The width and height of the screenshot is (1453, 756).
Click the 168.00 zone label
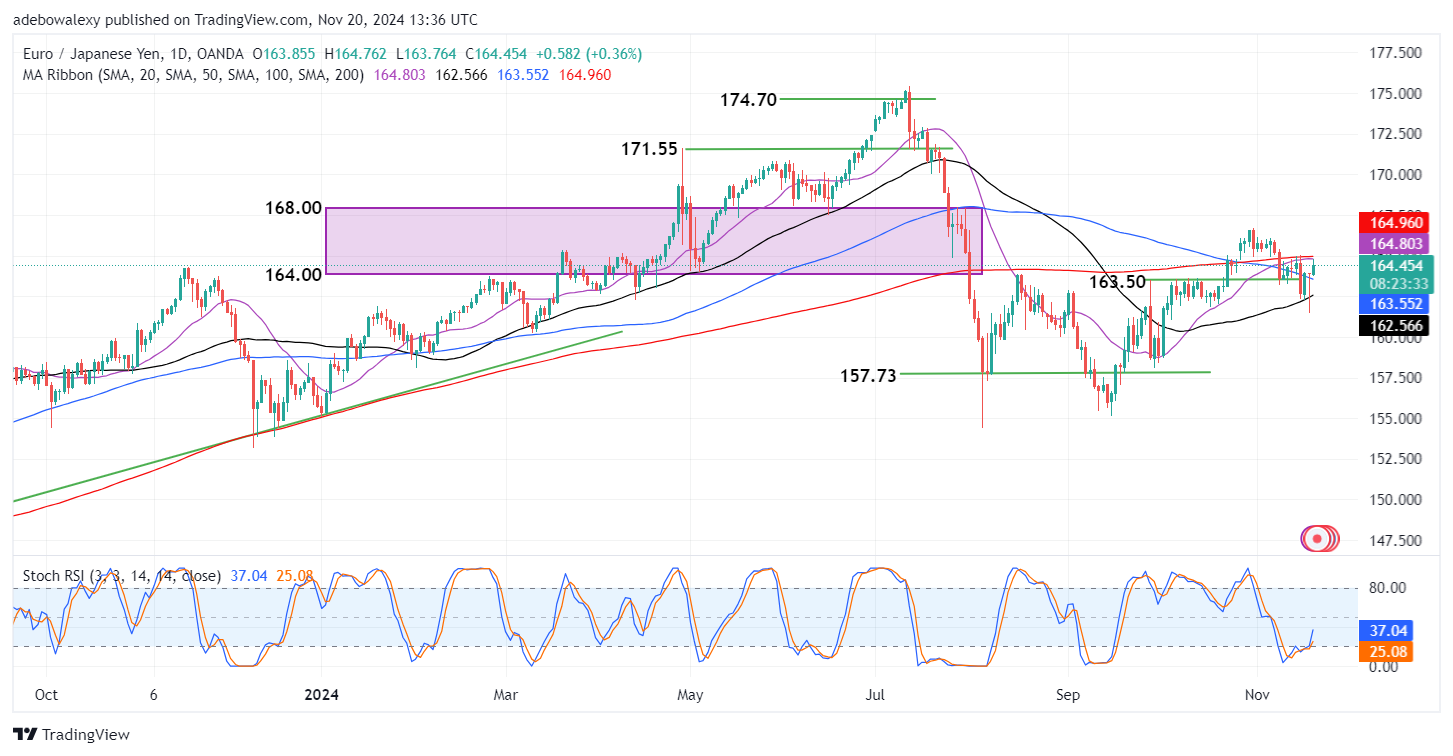click(x=294, y=208)
